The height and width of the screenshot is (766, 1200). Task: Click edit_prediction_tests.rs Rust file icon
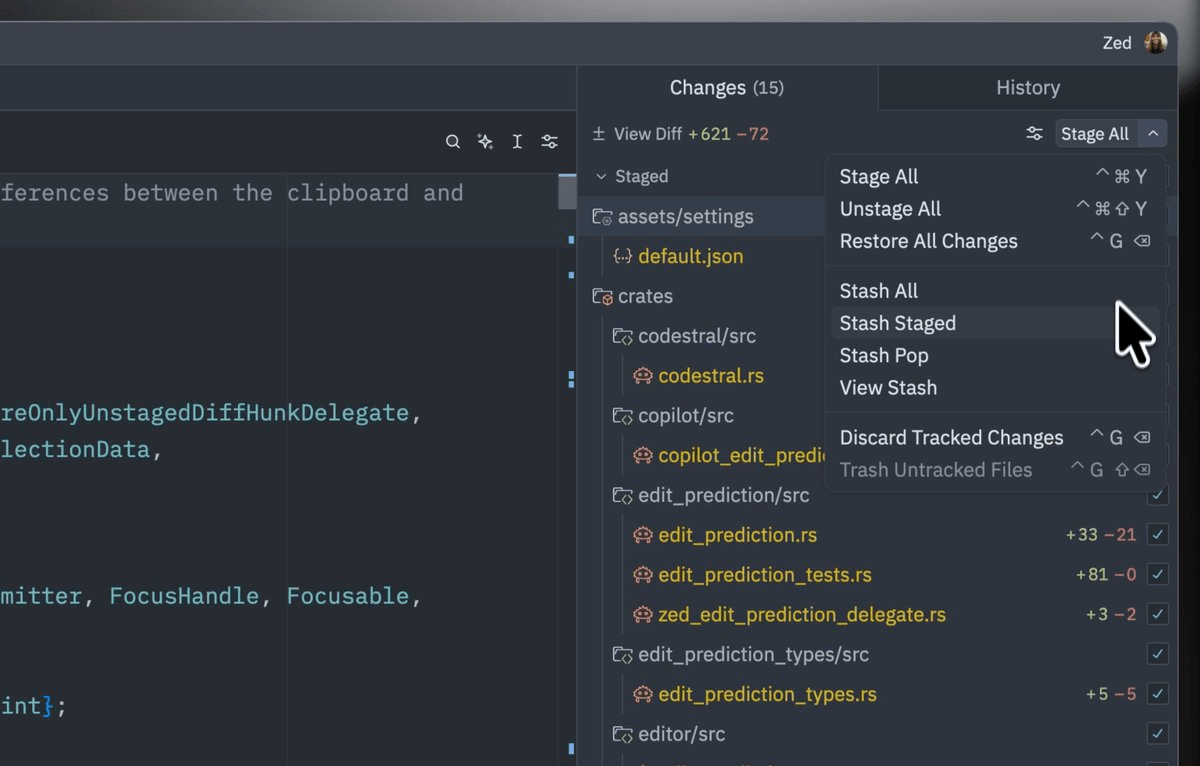(x=643, y=575)
